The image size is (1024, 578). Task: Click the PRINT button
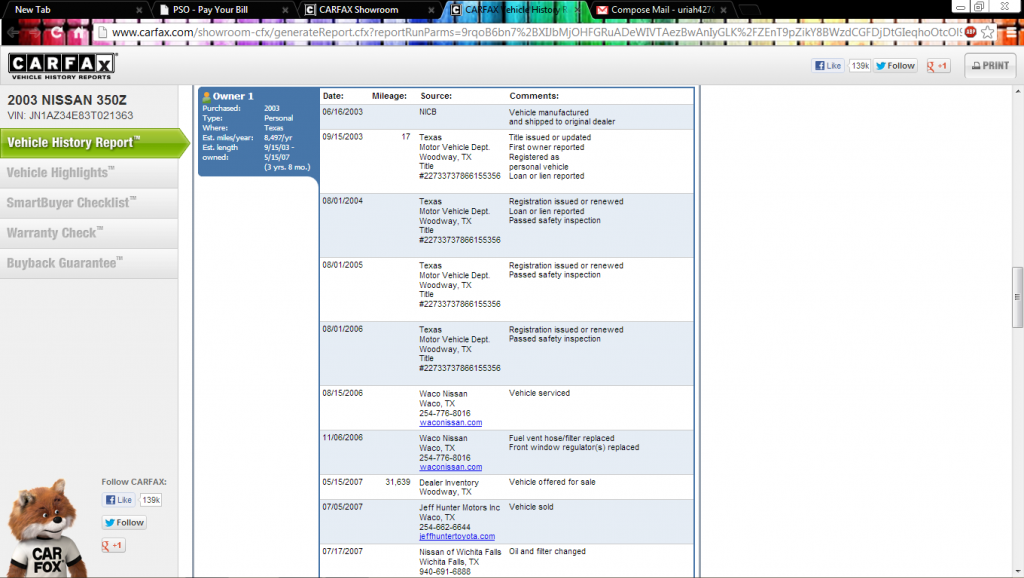[990, 65]
